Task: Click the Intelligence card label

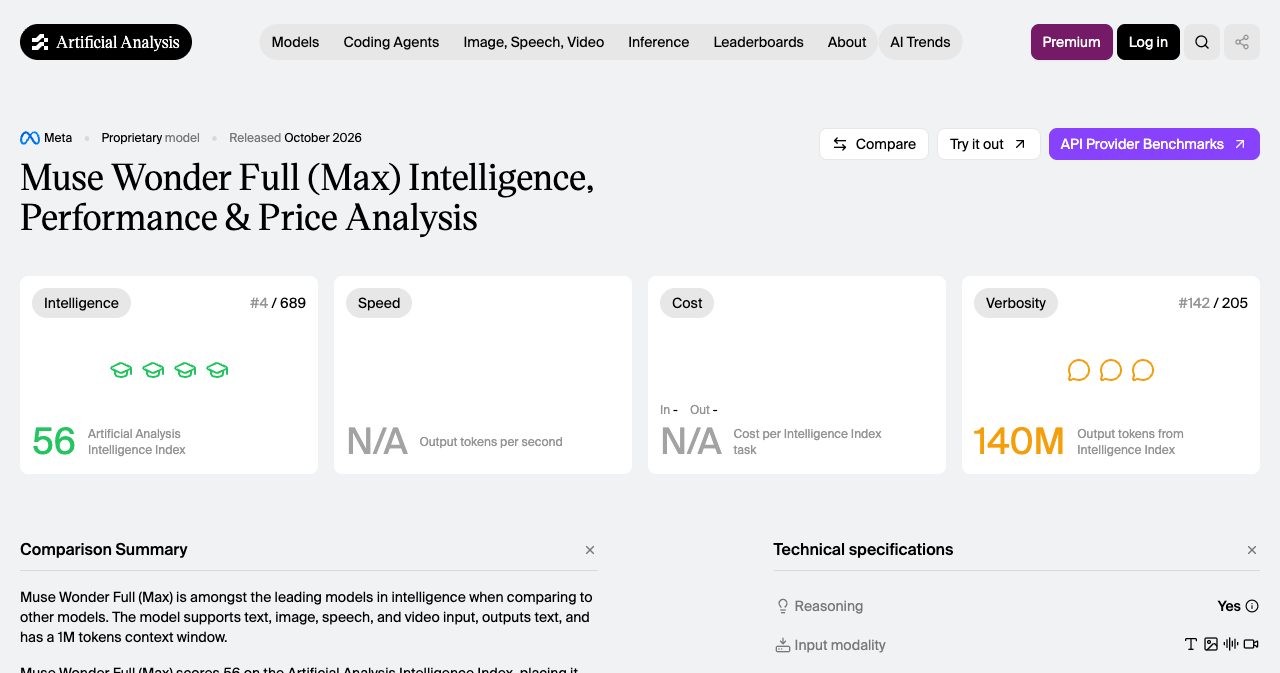Action: pos(81,303)
